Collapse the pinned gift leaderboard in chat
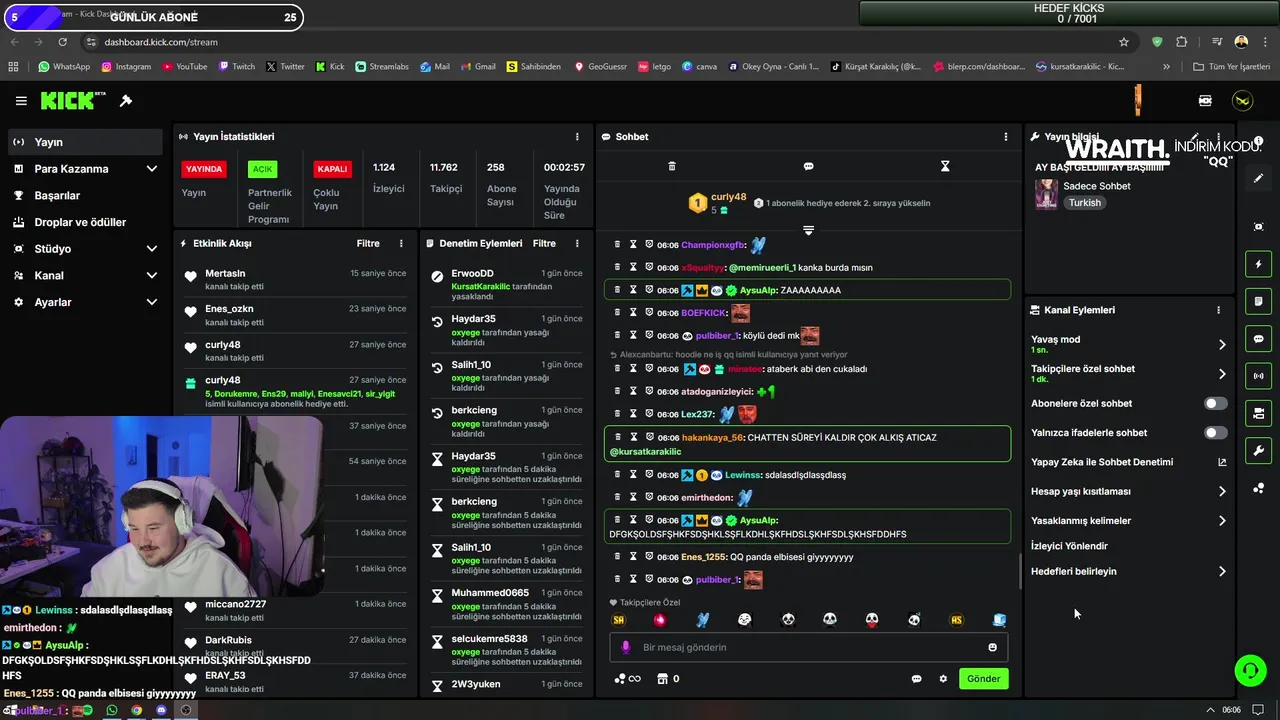 tap(808, 230)
